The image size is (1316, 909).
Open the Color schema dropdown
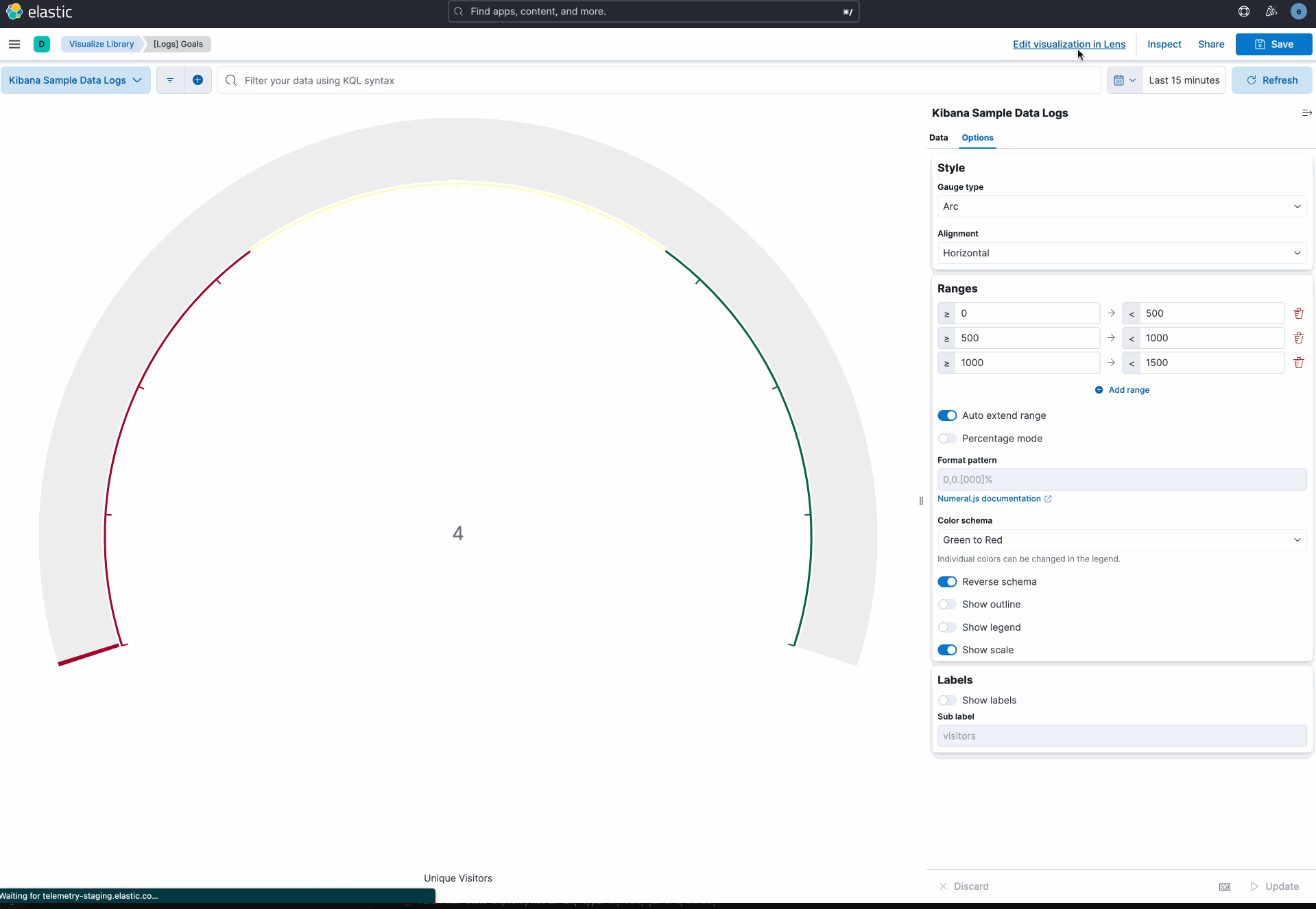tap(1121, 540)
